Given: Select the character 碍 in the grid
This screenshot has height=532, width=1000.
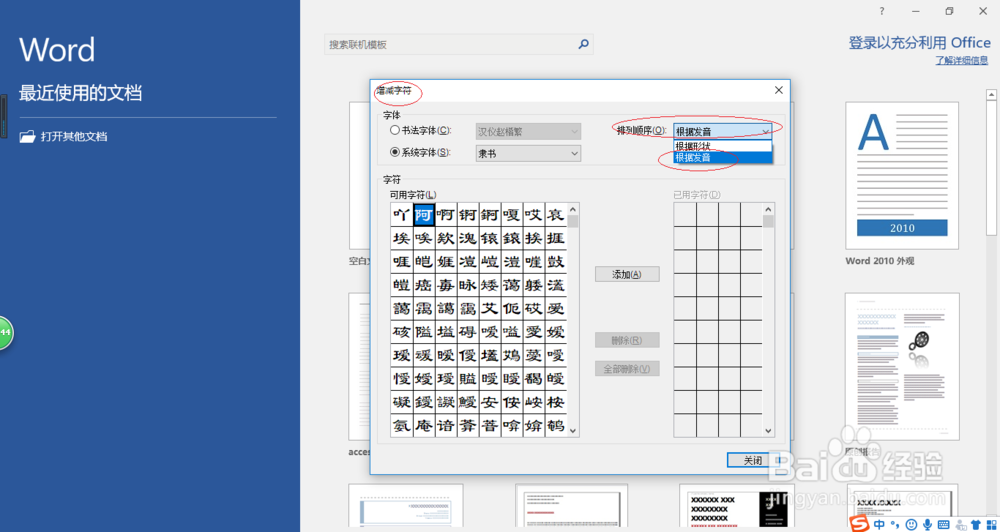Looking at the screenshot, I should [x=468, y=332].
